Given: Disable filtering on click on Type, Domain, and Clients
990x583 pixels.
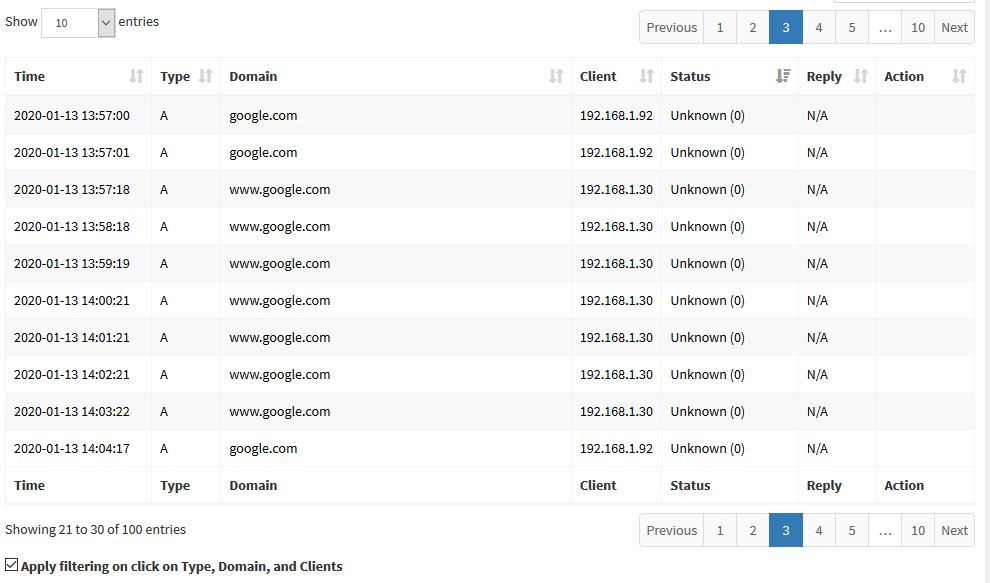Looking at the screenshot, I should tap(10, 565).
